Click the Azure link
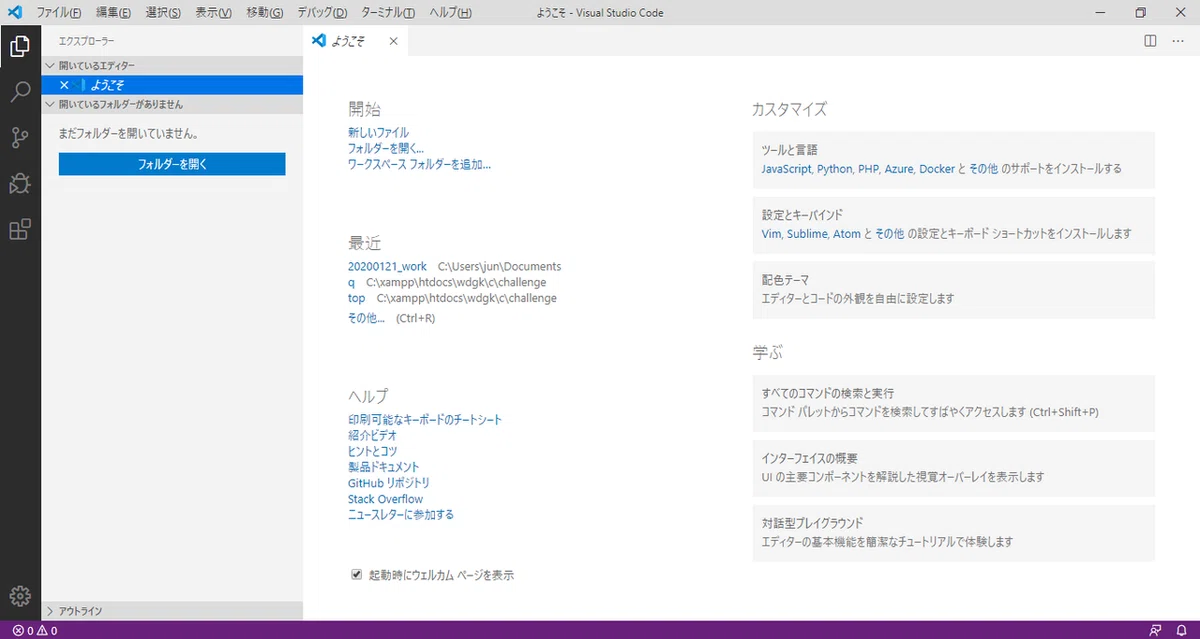Viewport: 1200px width, 639px height. [x=900, y=169]
